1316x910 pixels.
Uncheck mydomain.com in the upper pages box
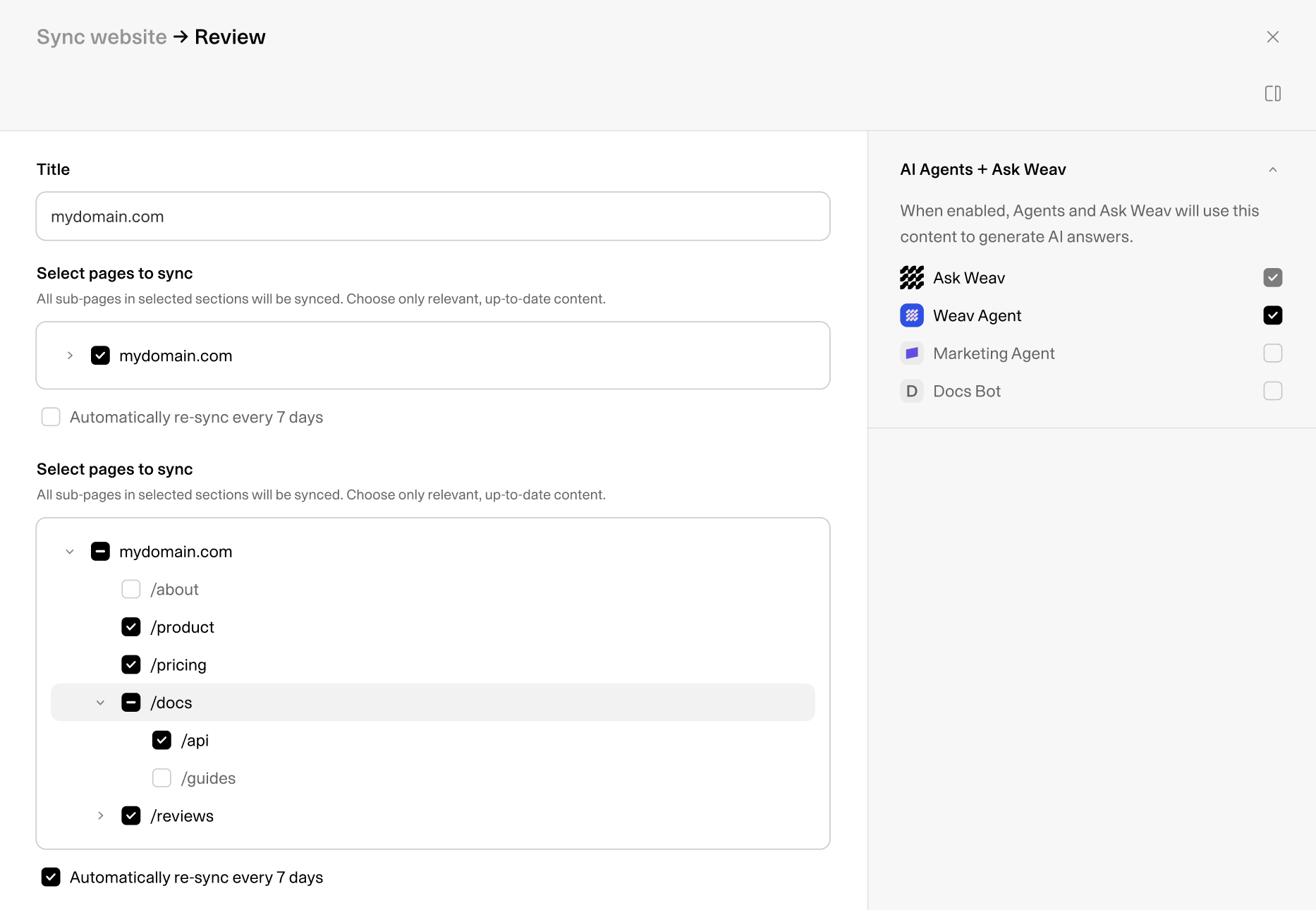click(x=100, y=356)
